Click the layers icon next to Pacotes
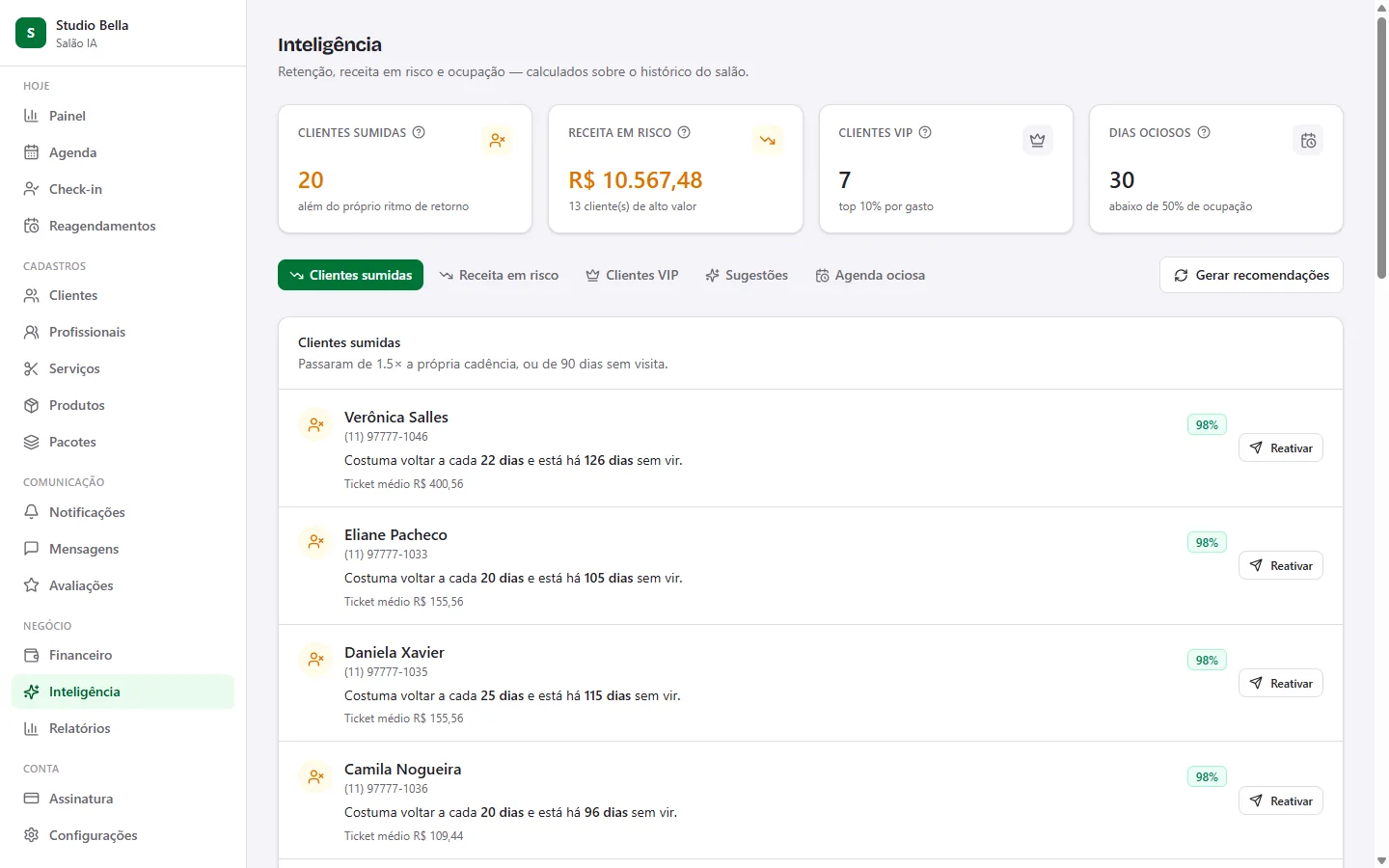Viewport: 1389px width, 868px height. coord(31,442)
